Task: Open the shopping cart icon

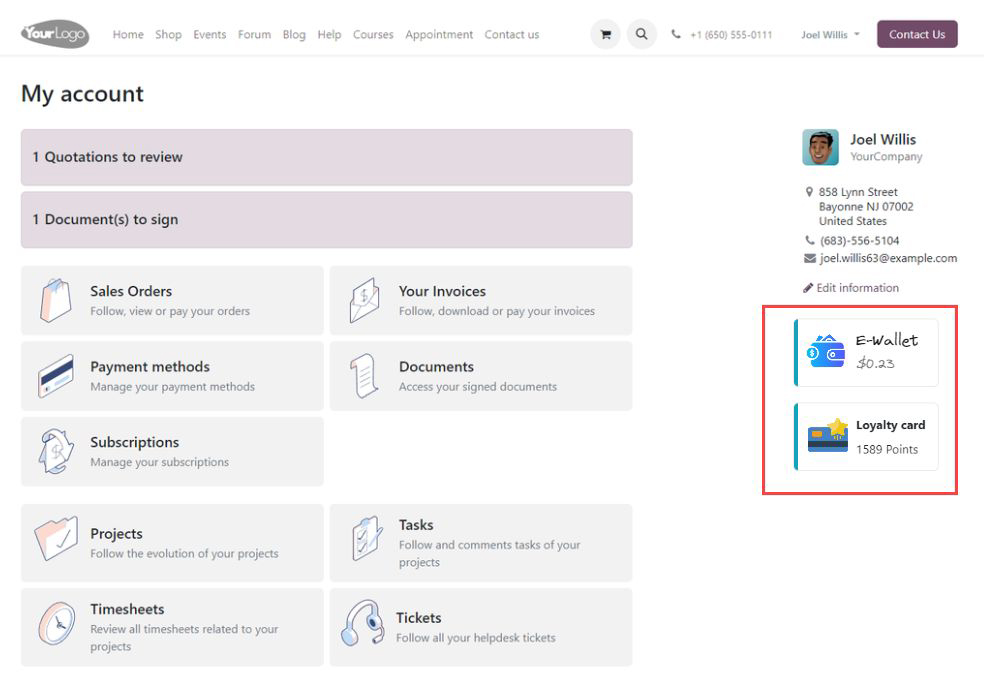Action: coord(606,35)
